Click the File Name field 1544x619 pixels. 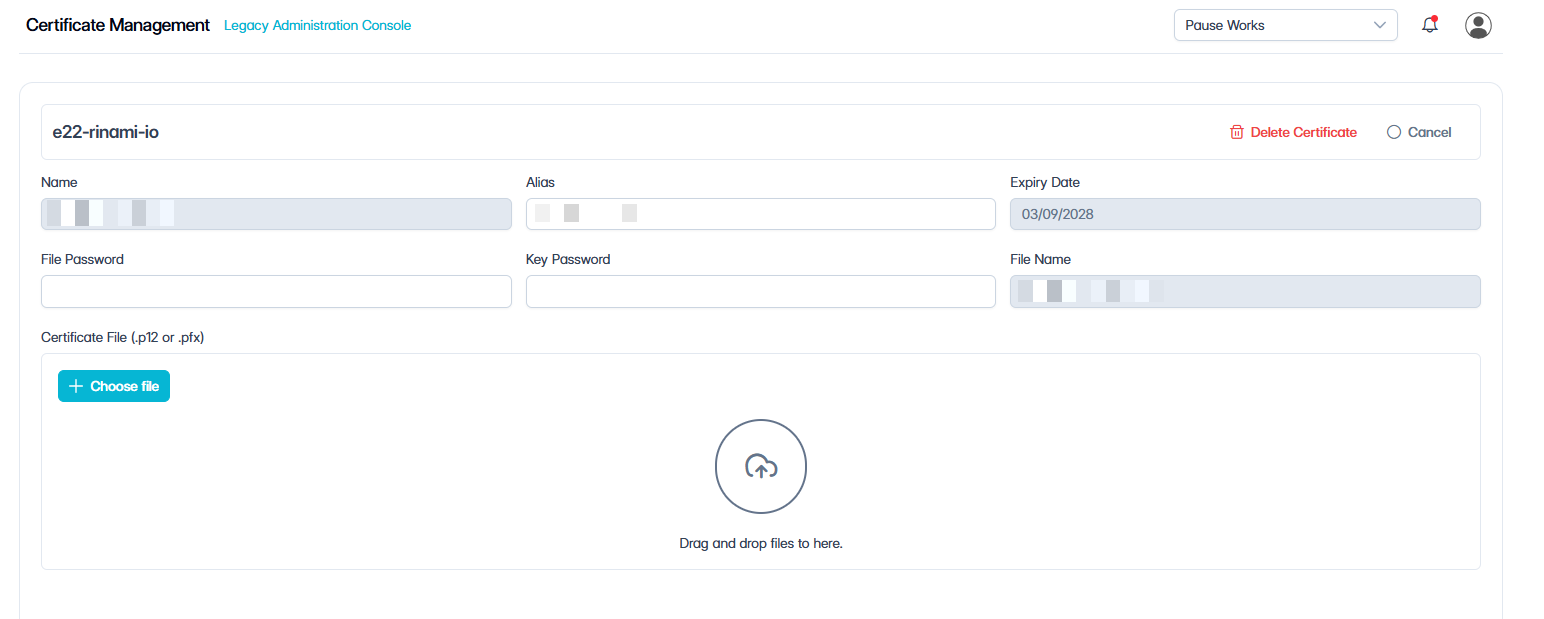click(x=1245, y=291)
